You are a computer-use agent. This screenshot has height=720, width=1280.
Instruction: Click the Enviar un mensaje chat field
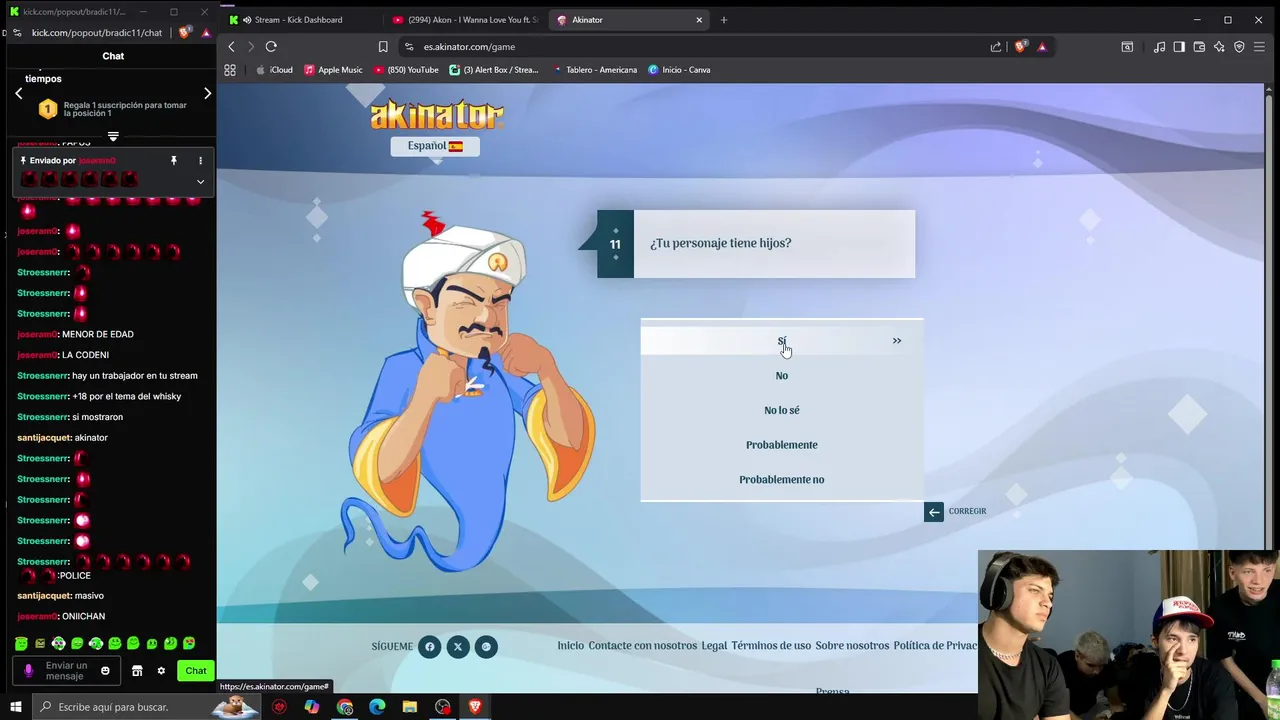(x=66, y=671)
